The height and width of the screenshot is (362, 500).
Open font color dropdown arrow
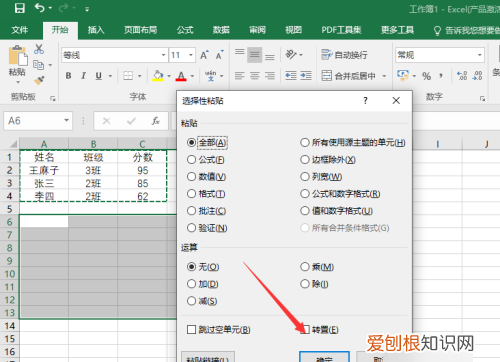(192, 76)
